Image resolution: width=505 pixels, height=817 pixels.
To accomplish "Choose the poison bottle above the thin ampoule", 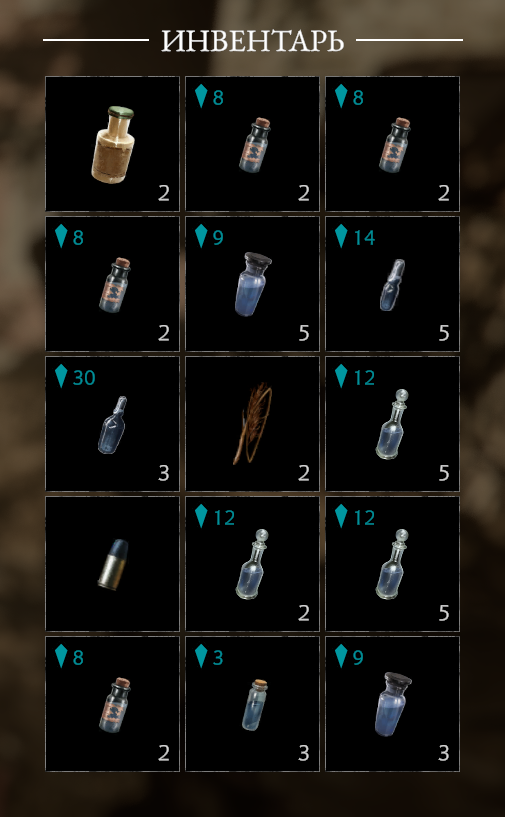I will coord(392,144).
